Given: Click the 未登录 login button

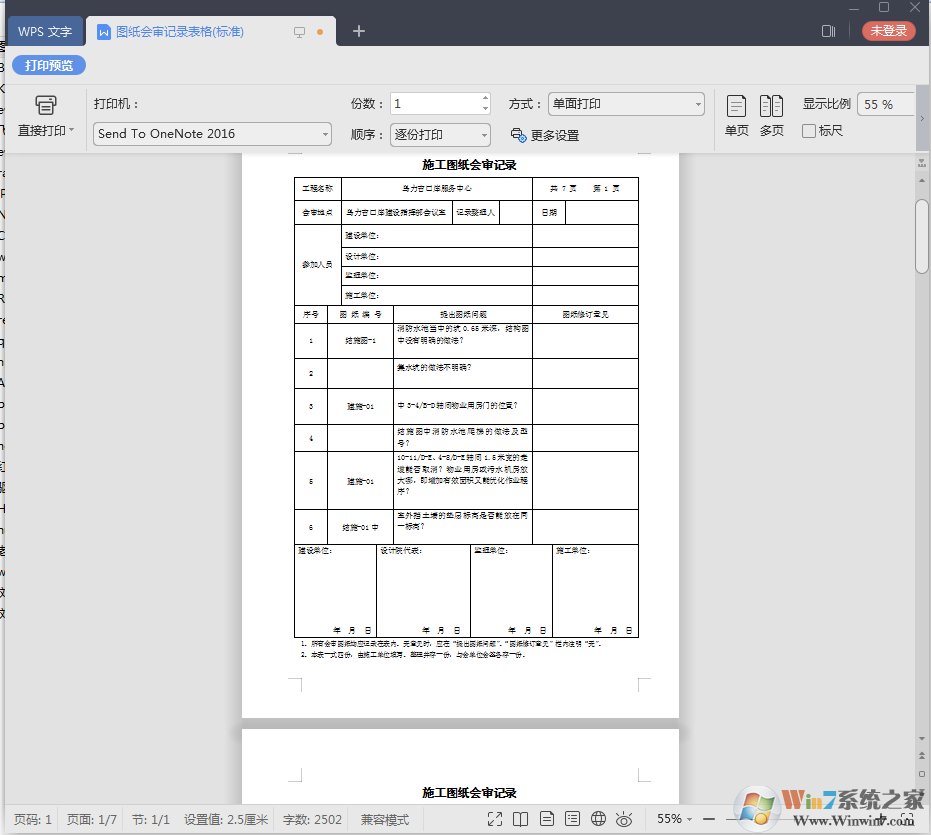Looking at the screenshot, I should coord(891,30).
